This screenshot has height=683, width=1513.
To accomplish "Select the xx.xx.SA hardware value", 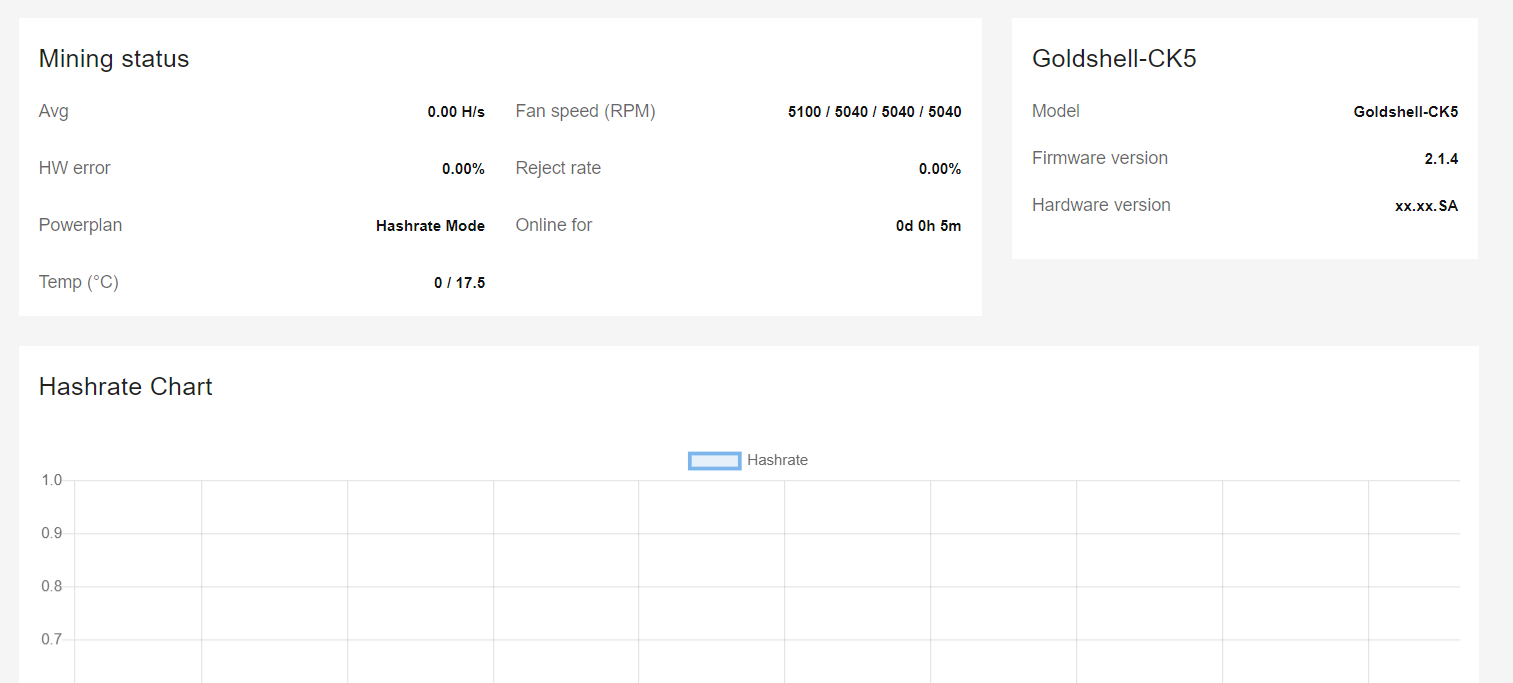I will (x=1426, y=206).
